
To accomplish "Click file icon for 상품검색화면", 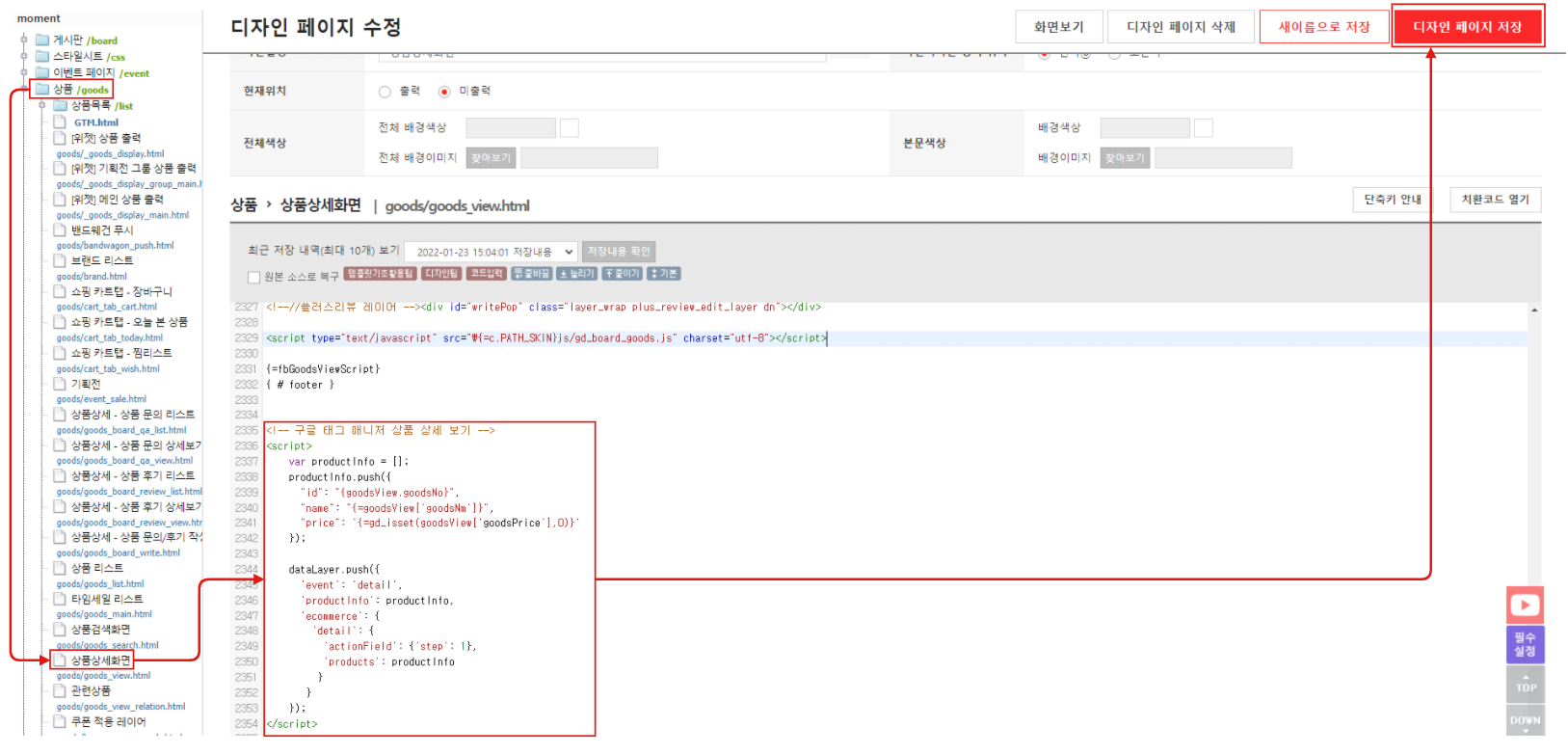I will click(x=60, y=630).
